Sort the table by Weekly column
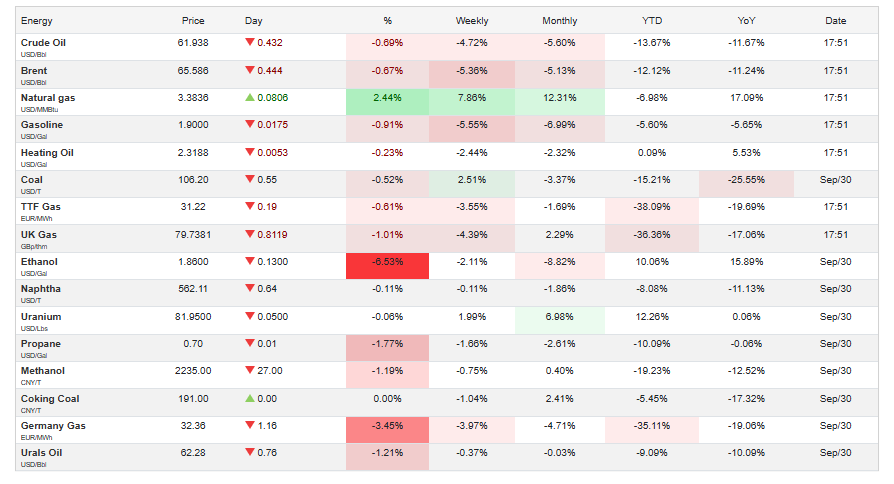This screenshot has height=484, width=894. point(472,20)
